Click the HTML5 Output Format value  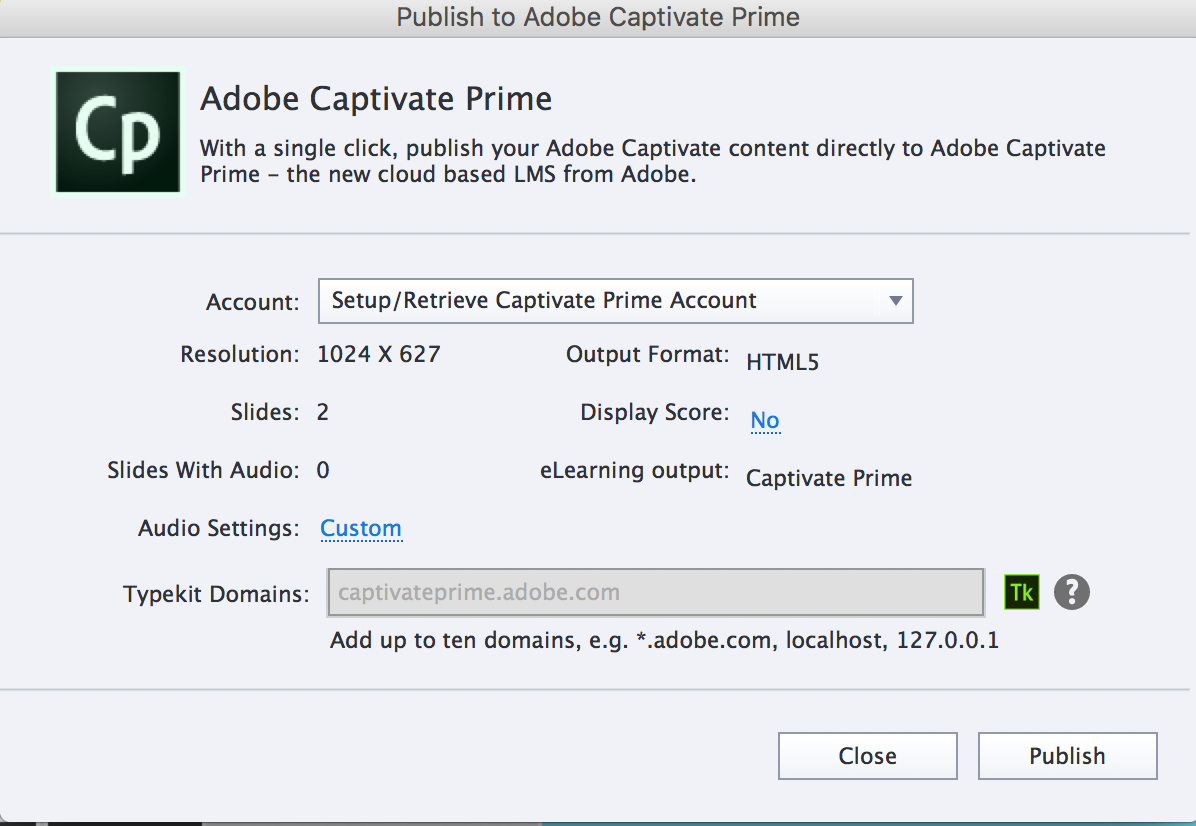782,361
